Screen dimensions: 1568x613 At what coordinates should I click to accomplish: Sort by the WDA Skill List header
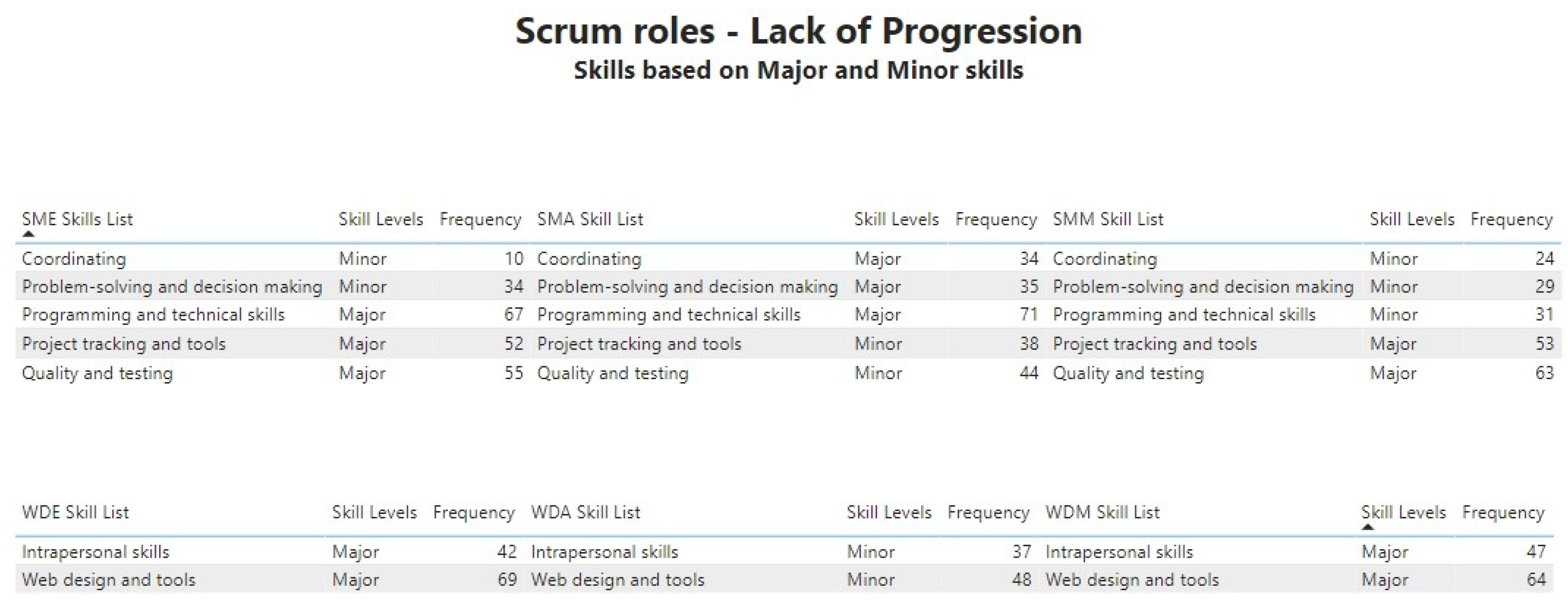[585, 513]
